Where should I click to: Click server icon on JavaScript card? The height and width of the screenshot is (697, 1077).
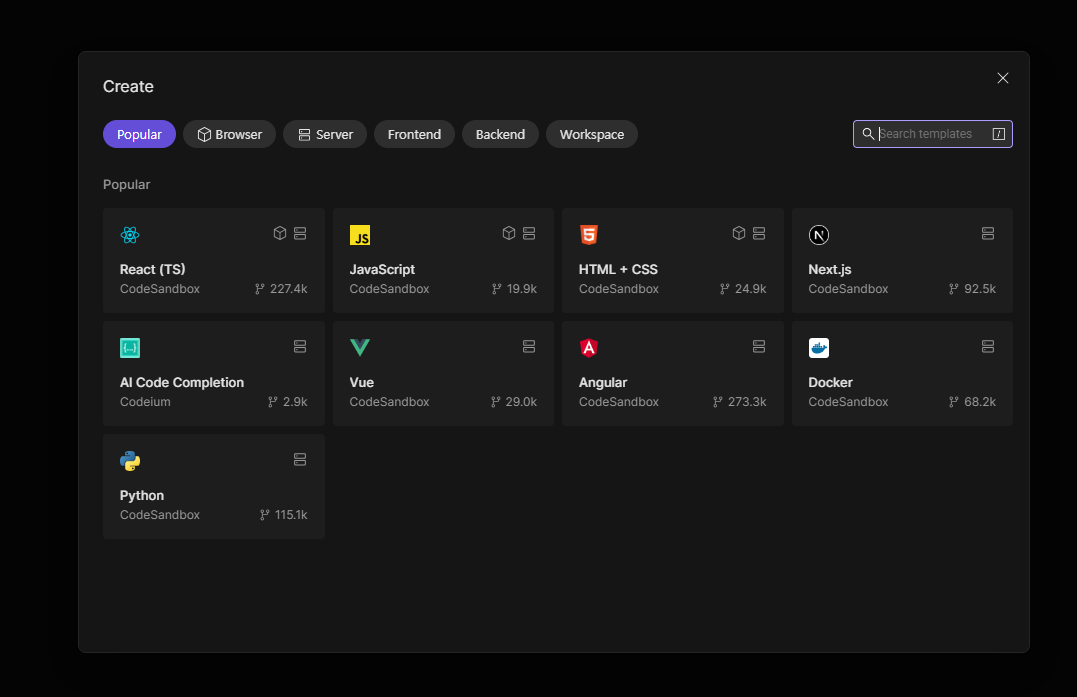click(x=529, y=233)
